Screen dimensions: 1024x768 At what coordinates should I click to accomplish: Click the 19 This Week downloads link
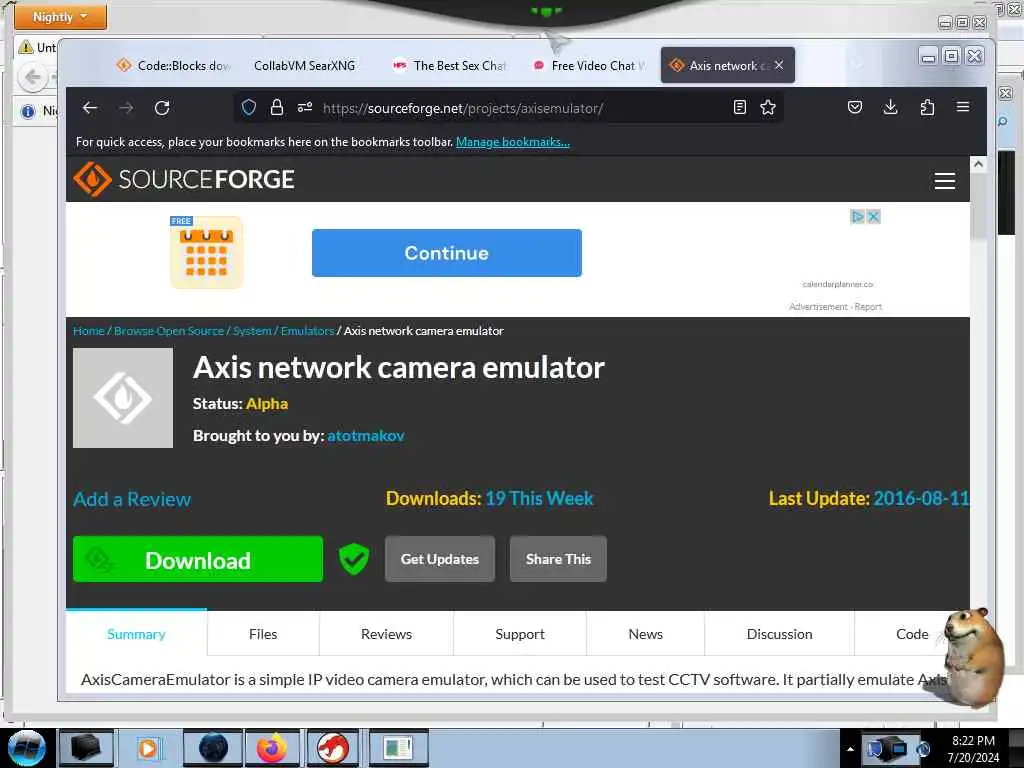[x=539, y=499]
